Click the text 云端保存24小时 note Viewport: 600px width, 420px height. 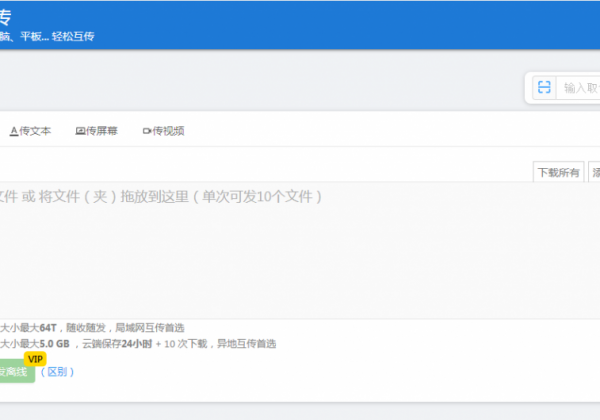pos(117,344)
